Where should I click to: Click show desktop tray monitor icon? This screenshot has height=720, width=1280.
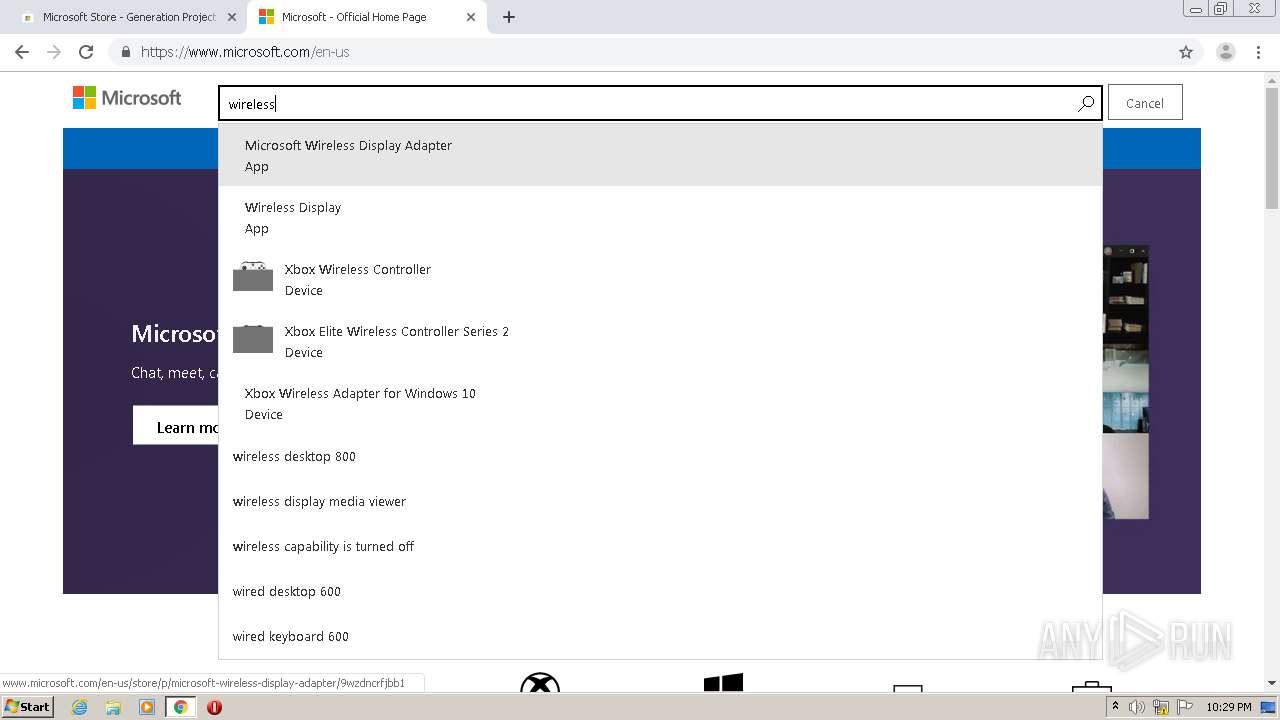1268,707
